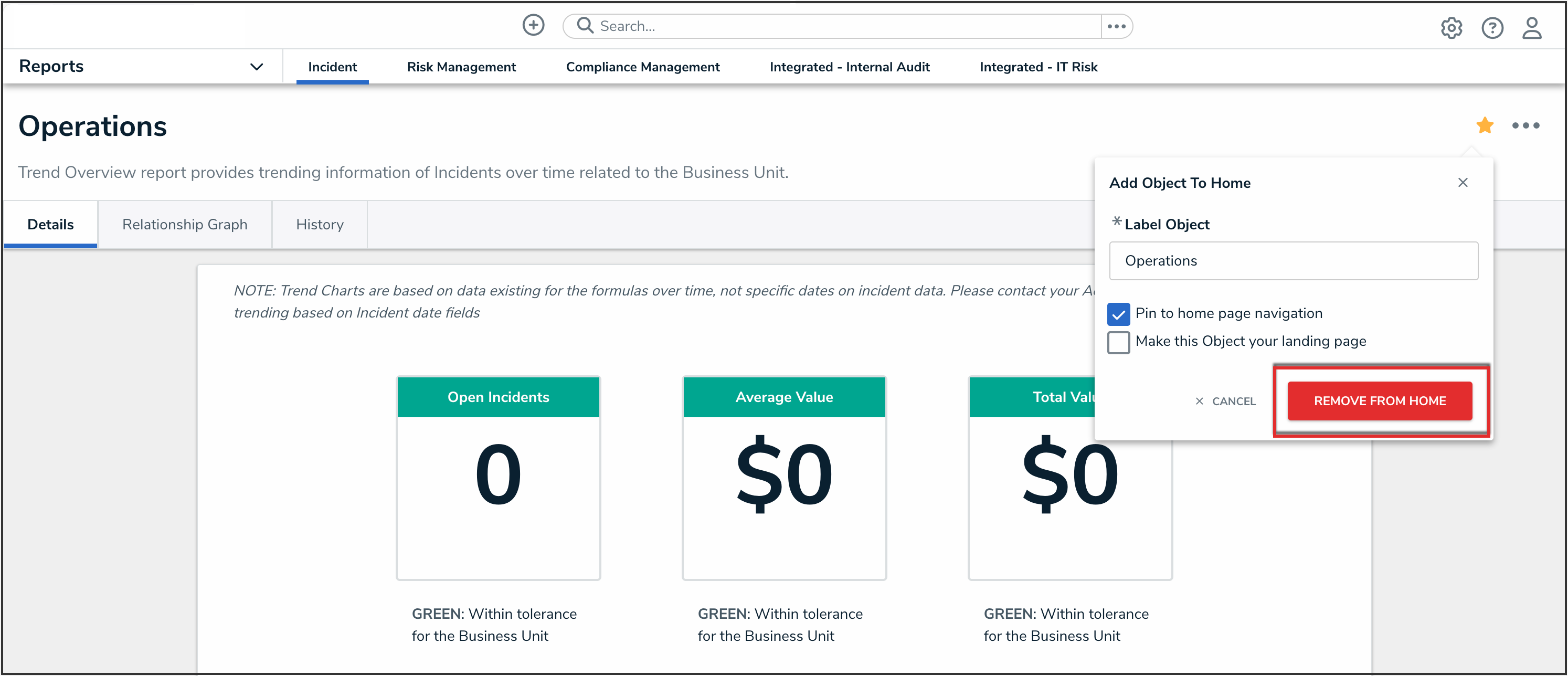The image size is (1568, 676).
Task: Uncheck Pin to home page navigation
Action: (x=1118, y=314)
